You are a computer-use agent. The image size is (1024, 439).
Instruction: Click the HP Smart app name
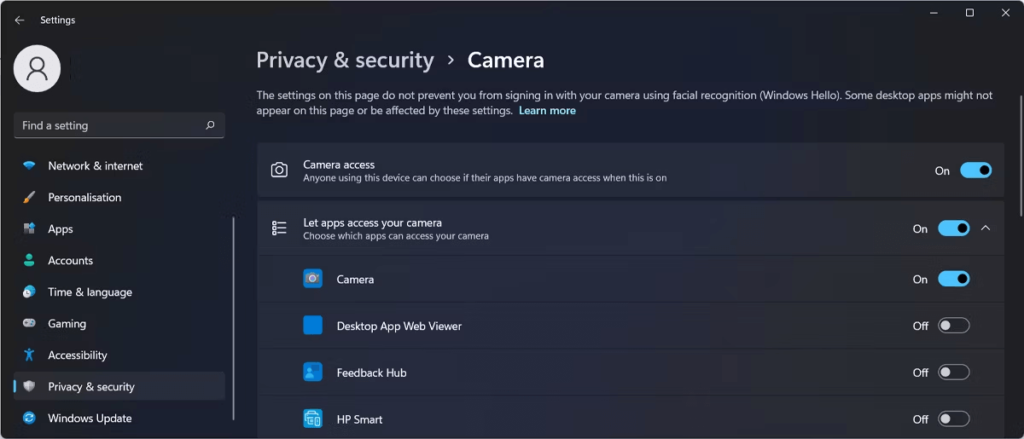click(359, 419)
